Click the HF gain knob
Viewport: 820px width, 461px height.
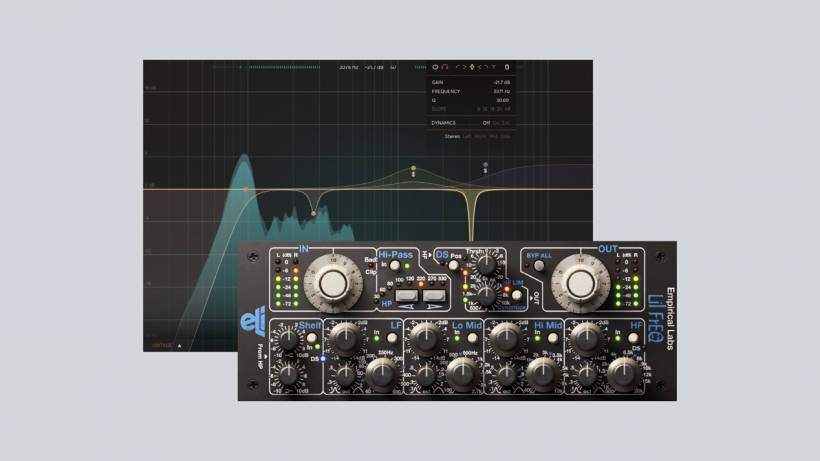click(x=587, y=340)
